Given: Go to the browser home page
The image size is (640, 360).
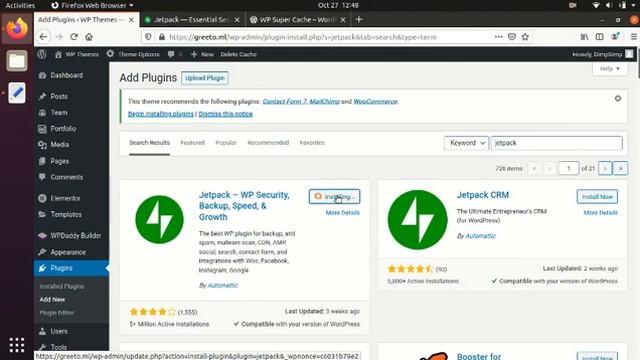Looking at the screenshot, I should tap(89, 37).
